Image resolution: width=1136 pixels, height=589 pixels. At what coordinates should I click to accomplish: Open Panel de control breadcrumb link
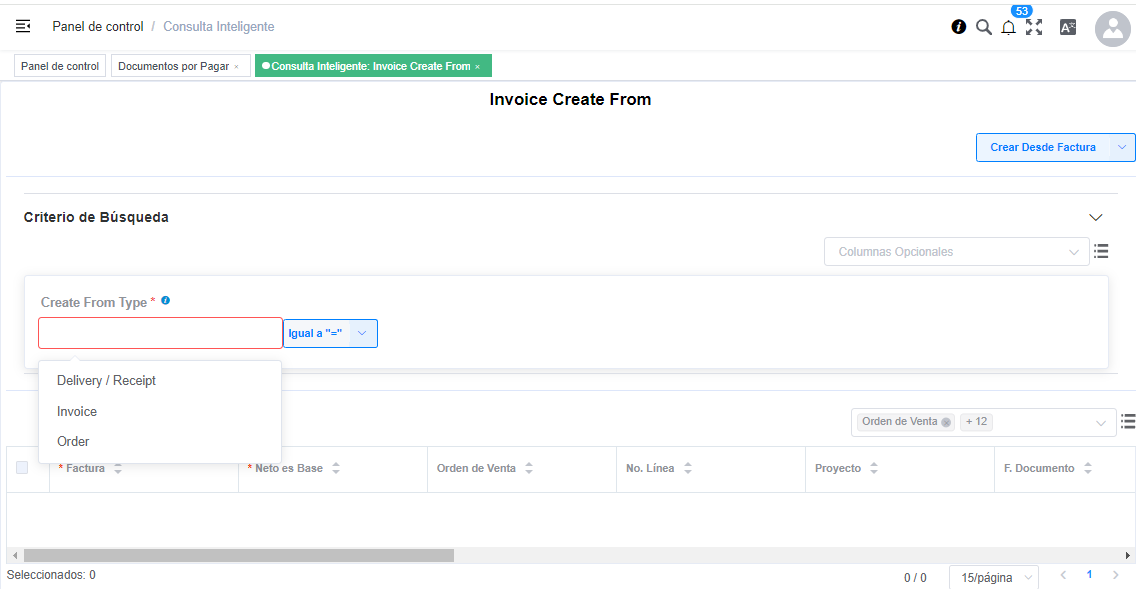click(97, 26)
